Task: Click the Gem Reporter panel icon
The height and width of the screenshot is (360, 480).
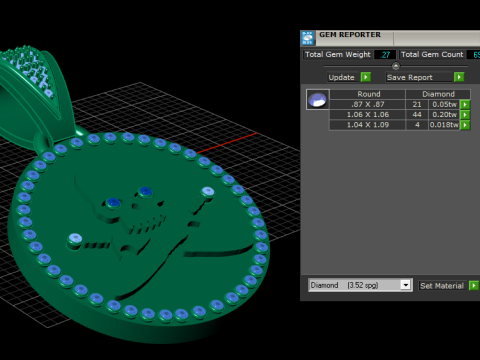Action: (x=307, y=38)
